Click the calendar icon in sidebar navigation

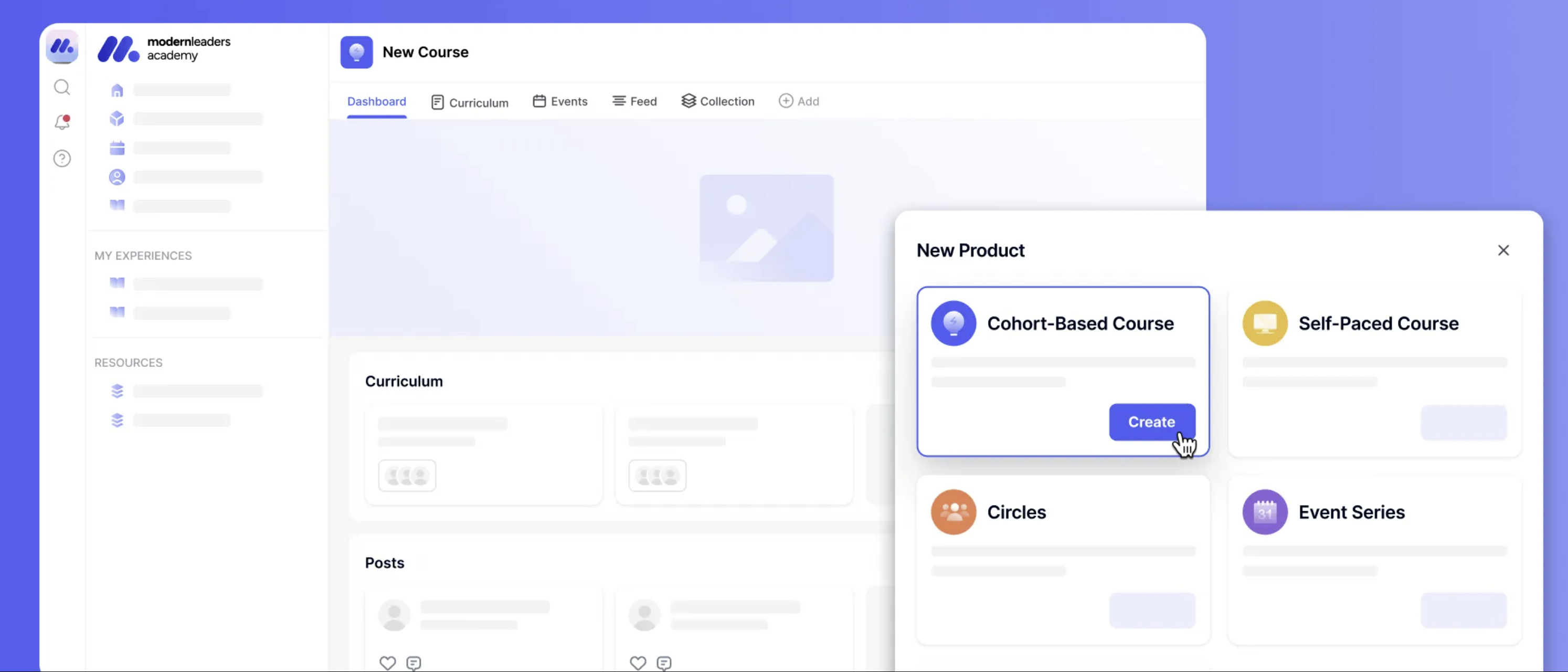pyautogui.click(x=117, y=148)
